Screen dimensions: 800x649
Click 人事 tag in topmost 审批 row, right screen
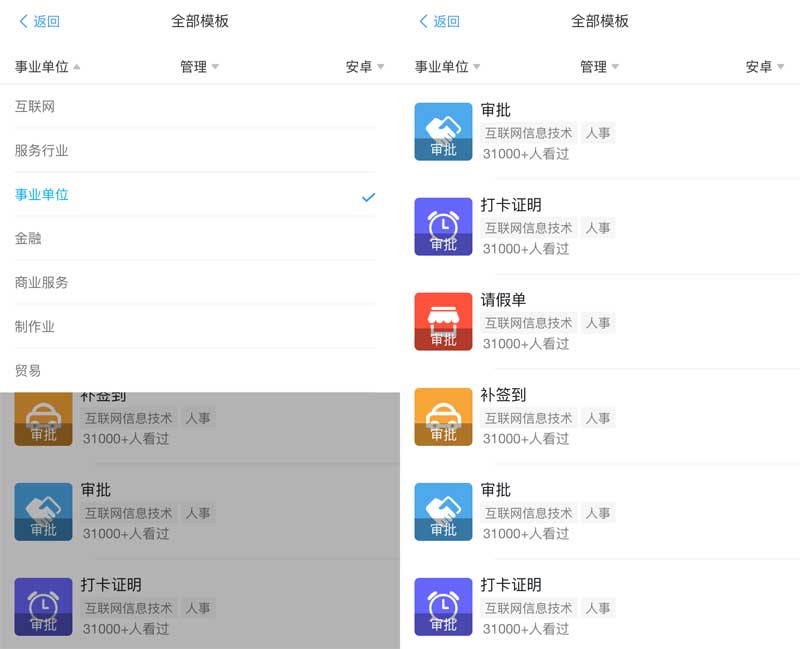598,133
